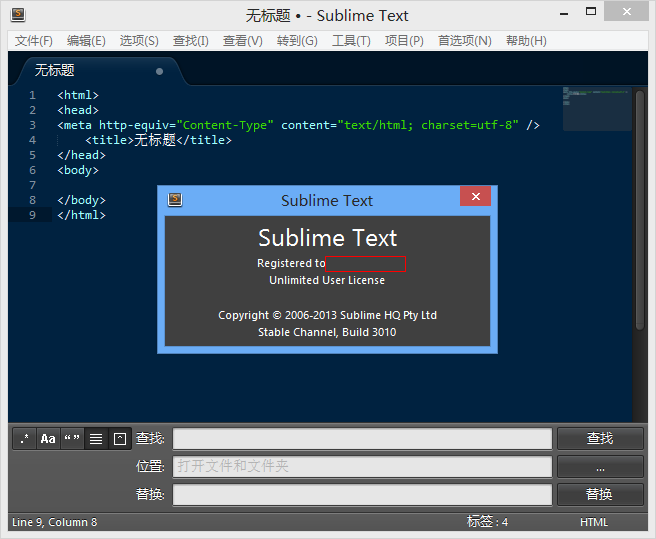Click the 查找 search input field

click(362, 439)
